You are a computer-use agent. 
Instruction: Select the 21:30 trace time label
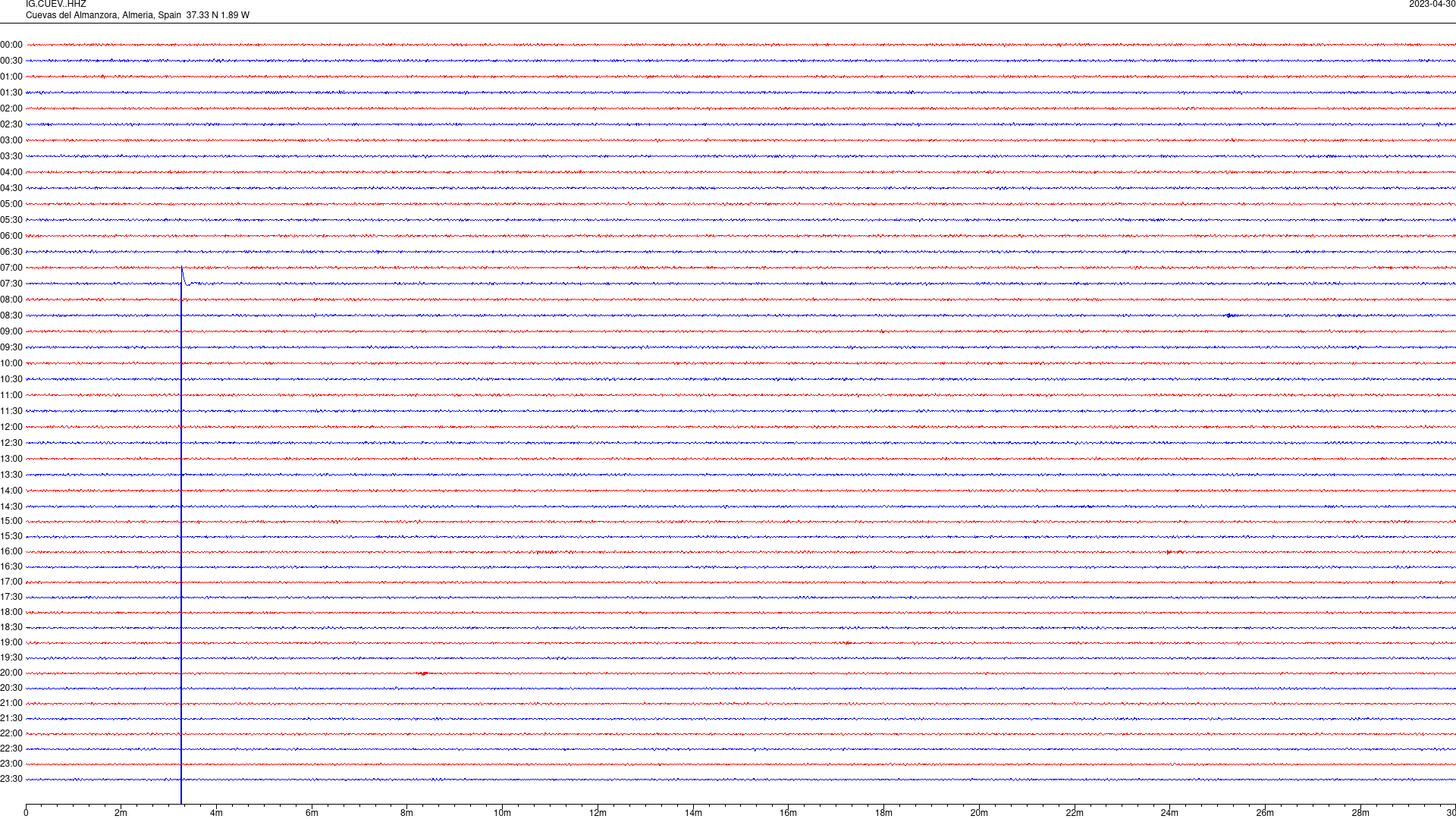[x=11, y=718]
